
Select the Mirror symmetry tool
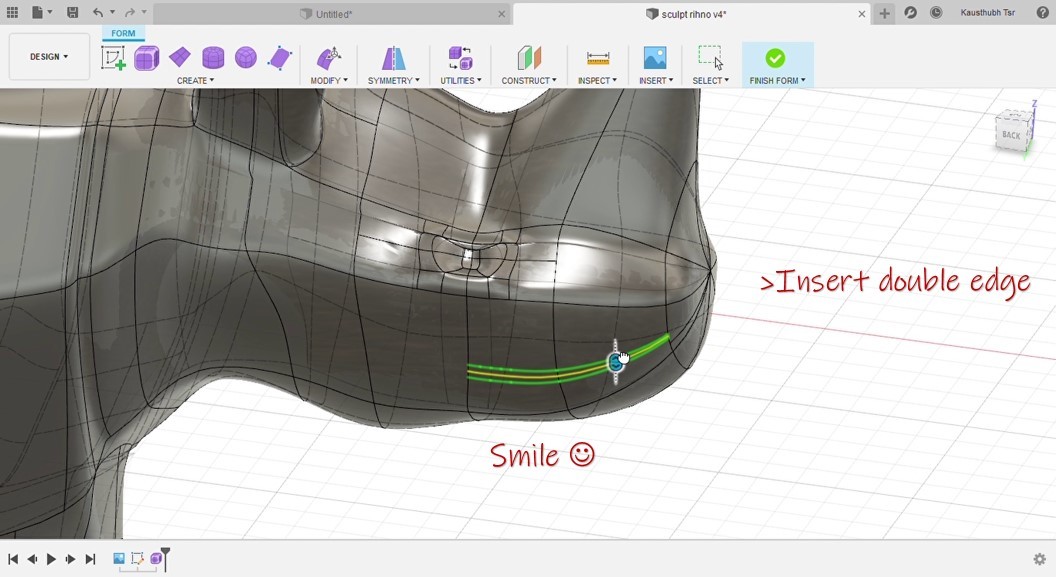(393, 58)
